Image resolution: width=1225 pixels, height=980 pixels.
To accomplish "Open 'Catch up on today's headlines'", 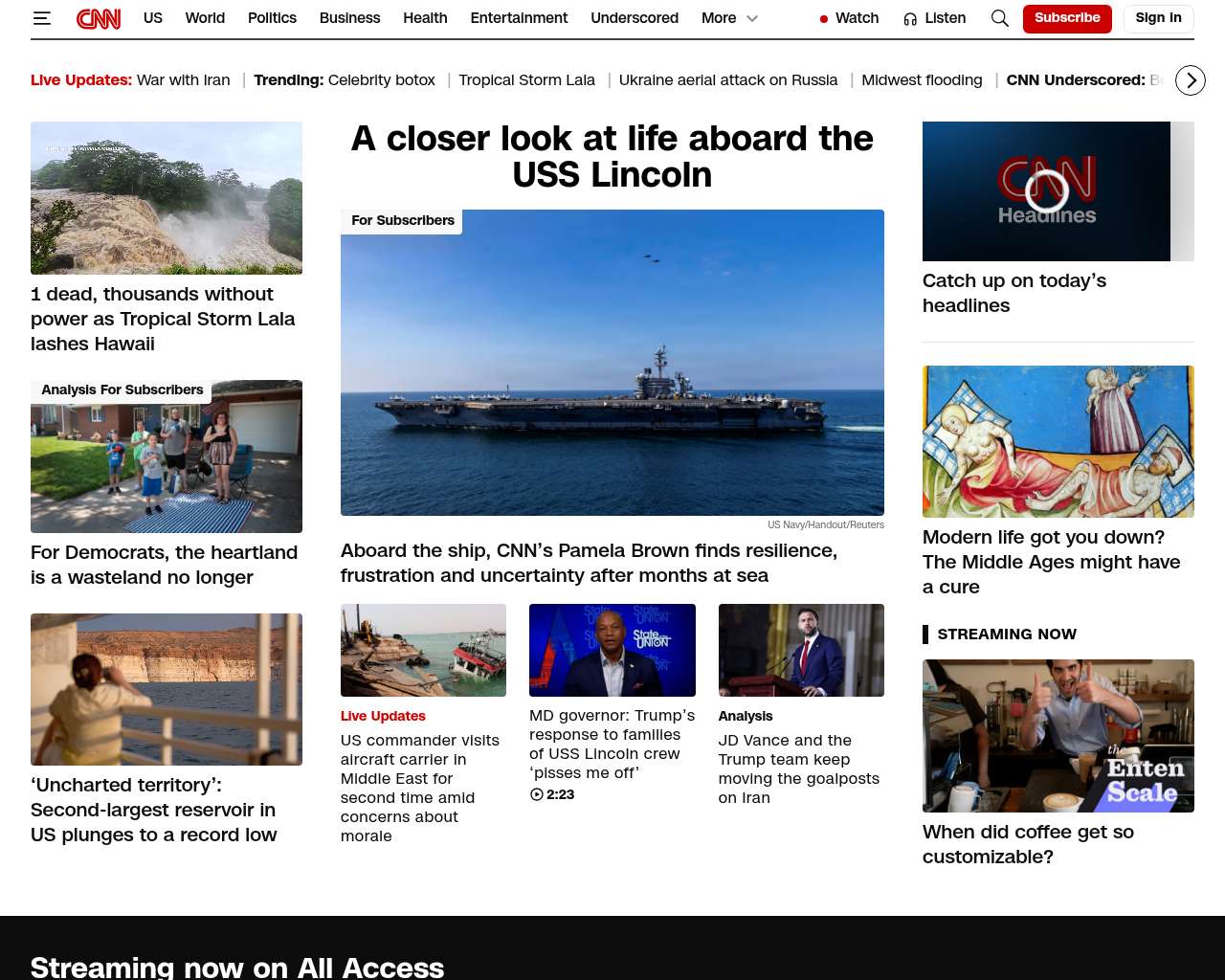I will pyautogui.click(x=1014, y=293).
